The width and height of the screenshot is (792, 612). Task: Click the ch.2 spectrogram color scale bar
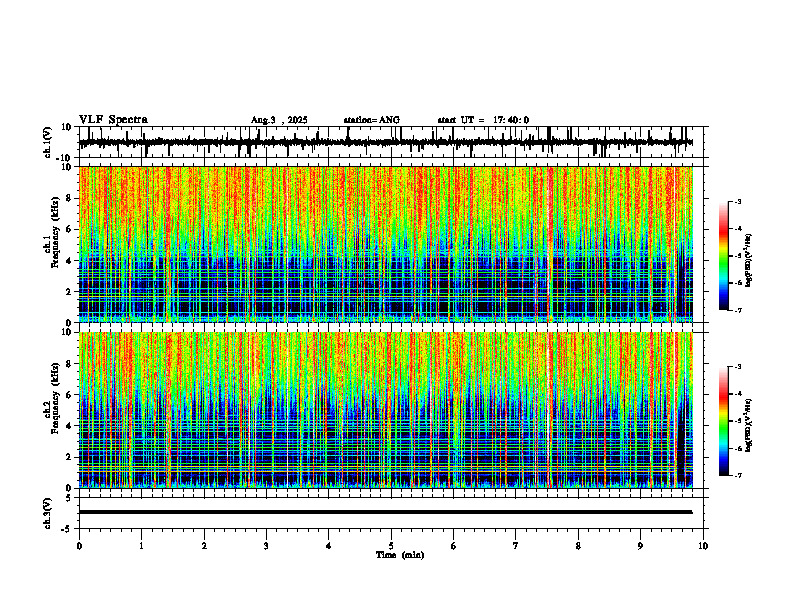[x=723, y=421]
